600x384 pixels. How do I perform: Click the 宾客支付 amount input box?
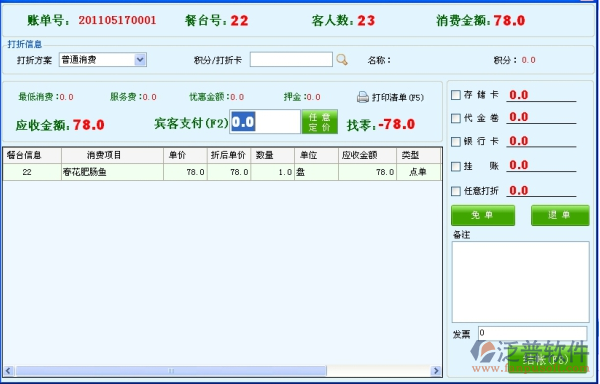pos(265,122)
